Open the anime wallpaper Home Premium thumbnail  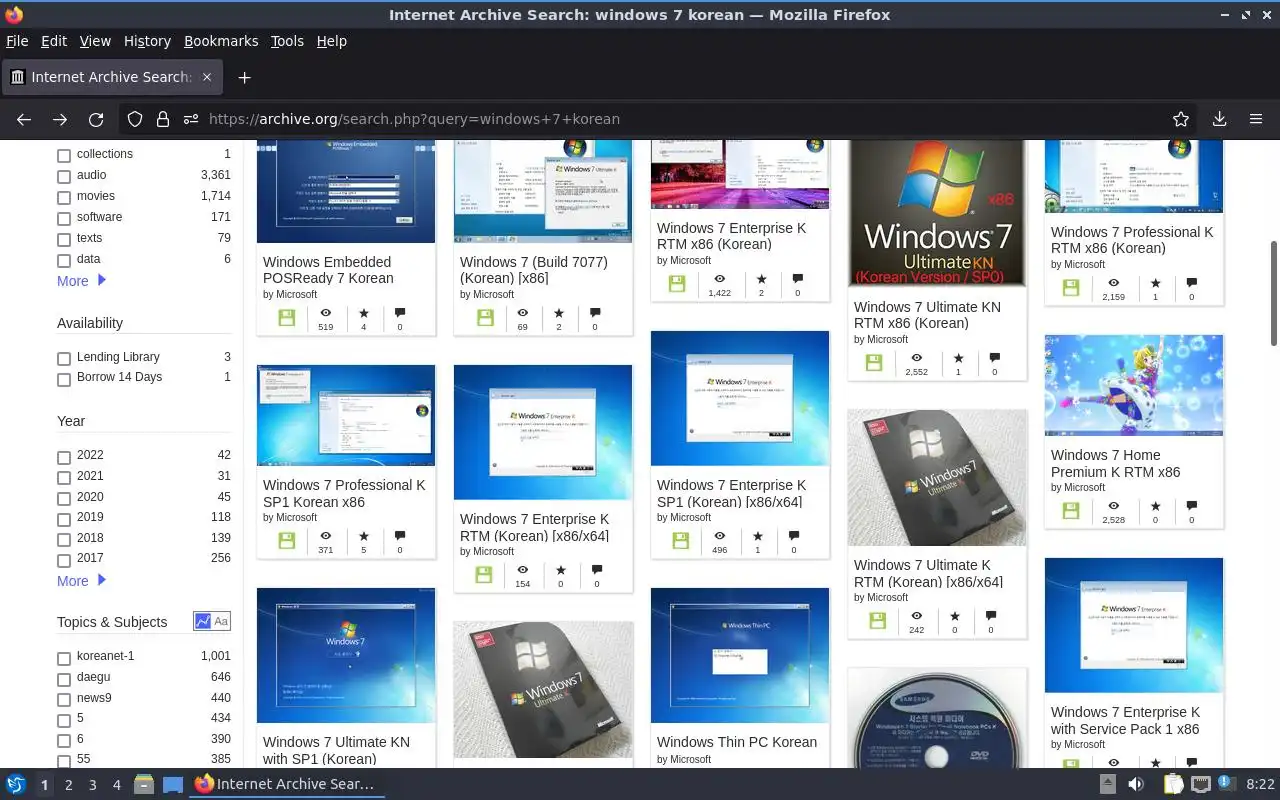click(1134, 385)
